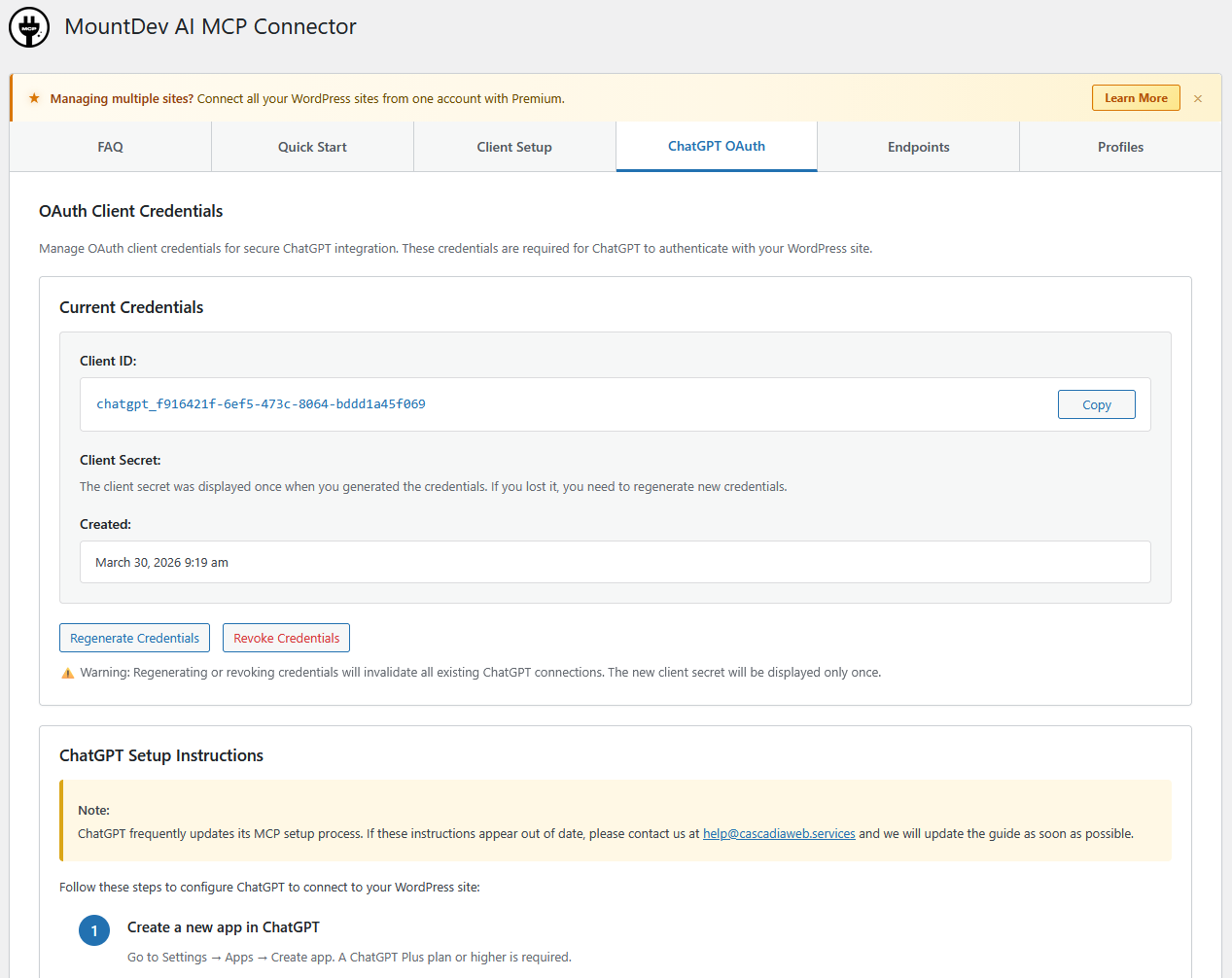The width and height of the screenshot is (1232, 978).
Task: Click the Regenerate Credentials button
Action: (134, 638)
